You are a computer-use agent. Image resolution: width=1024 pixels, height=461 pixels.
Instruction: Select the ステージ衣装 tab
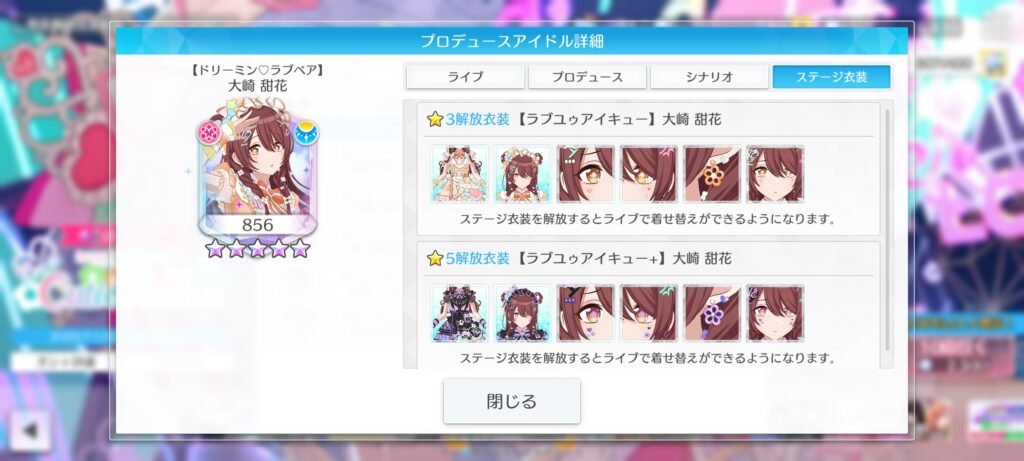tap(831, 77)
